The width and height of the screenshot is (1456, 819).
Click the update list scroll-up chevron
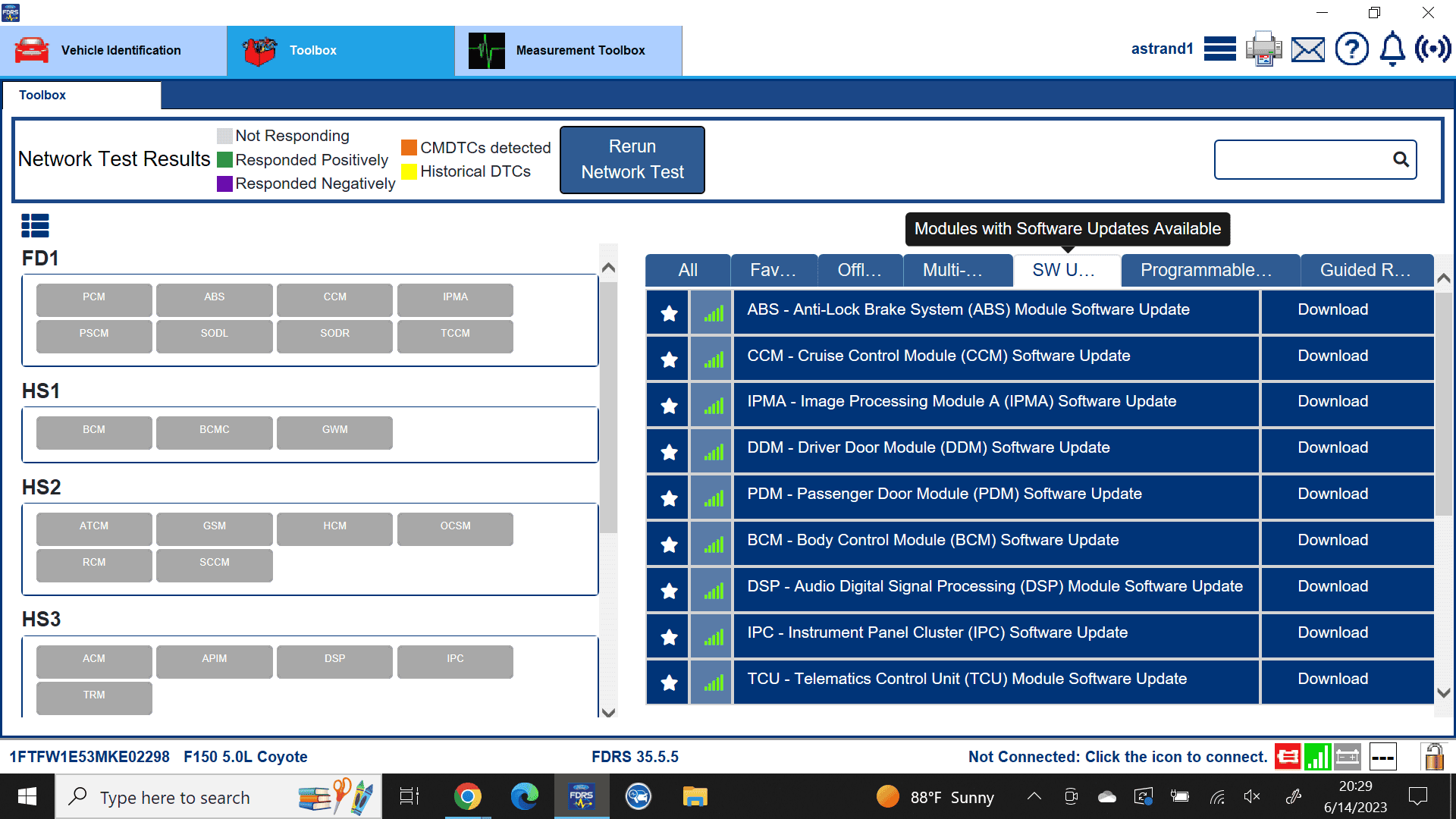pos(1444,278)
